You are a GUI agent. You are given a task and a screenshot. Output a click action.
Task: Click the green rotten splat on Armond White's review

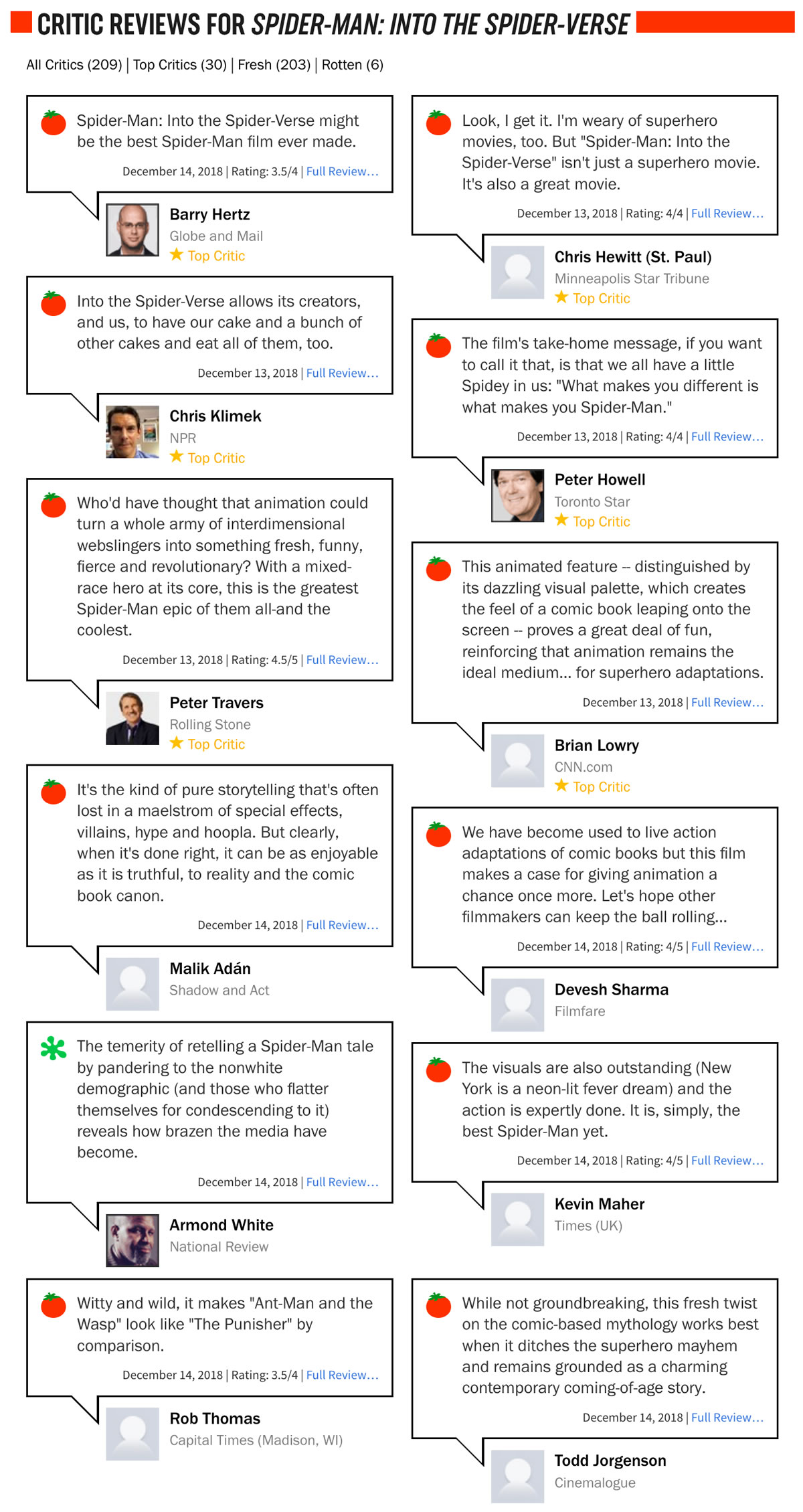click(x=54, y=1048)
